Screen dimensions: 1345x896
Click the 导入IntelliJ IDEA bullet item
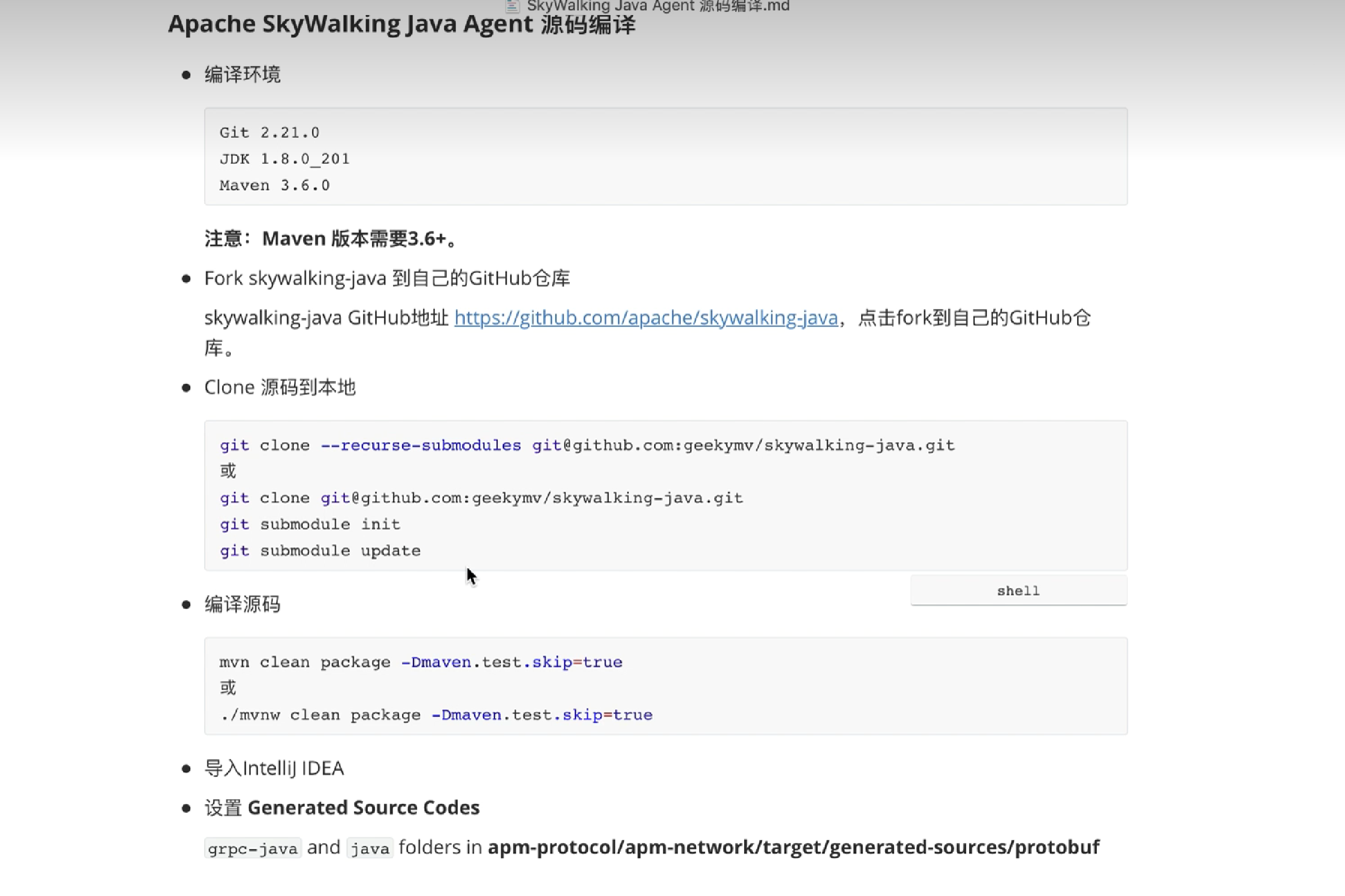275,768
